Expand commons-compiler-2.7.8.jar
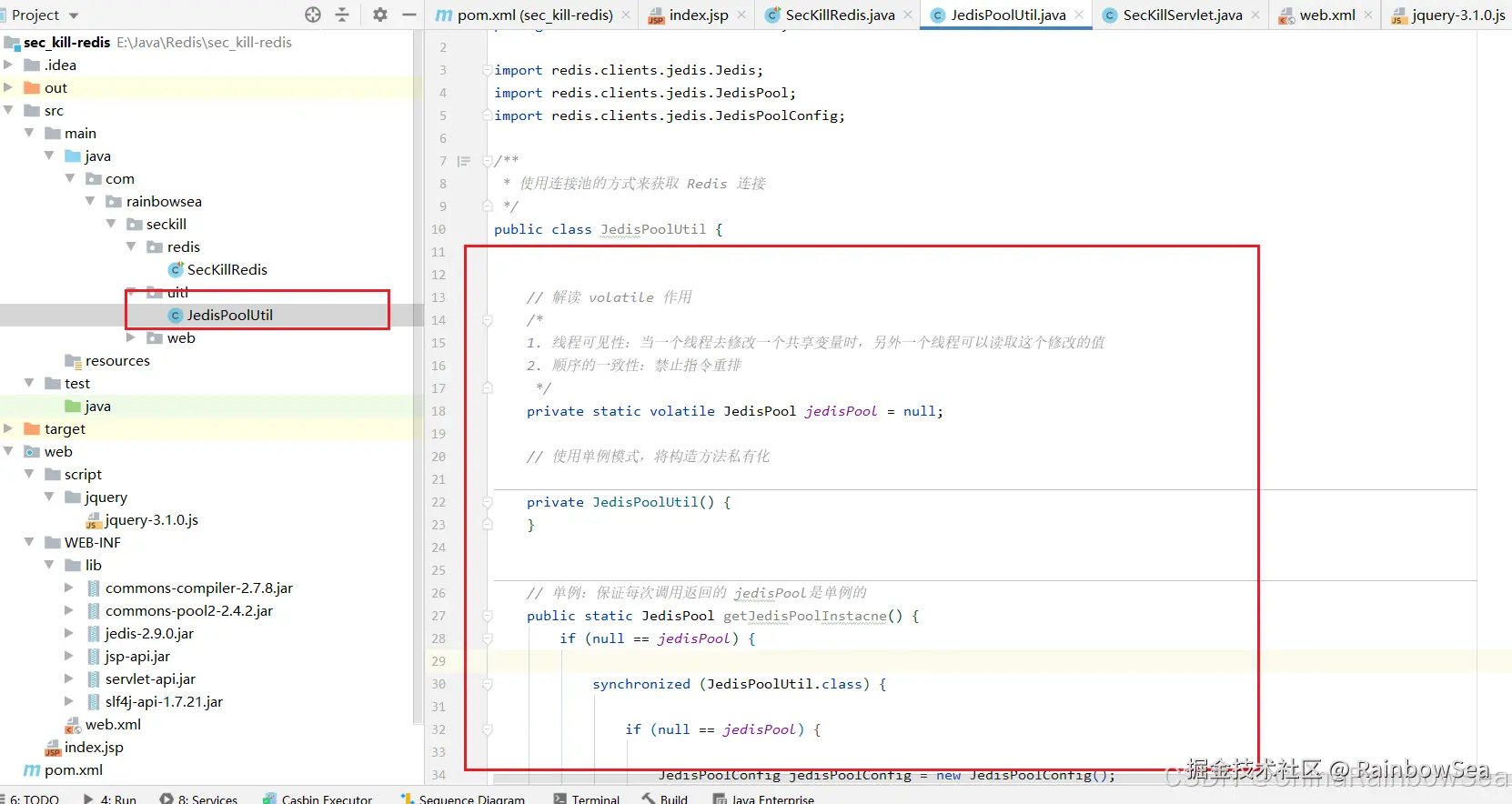1512x804 pixels. point(69,588)
